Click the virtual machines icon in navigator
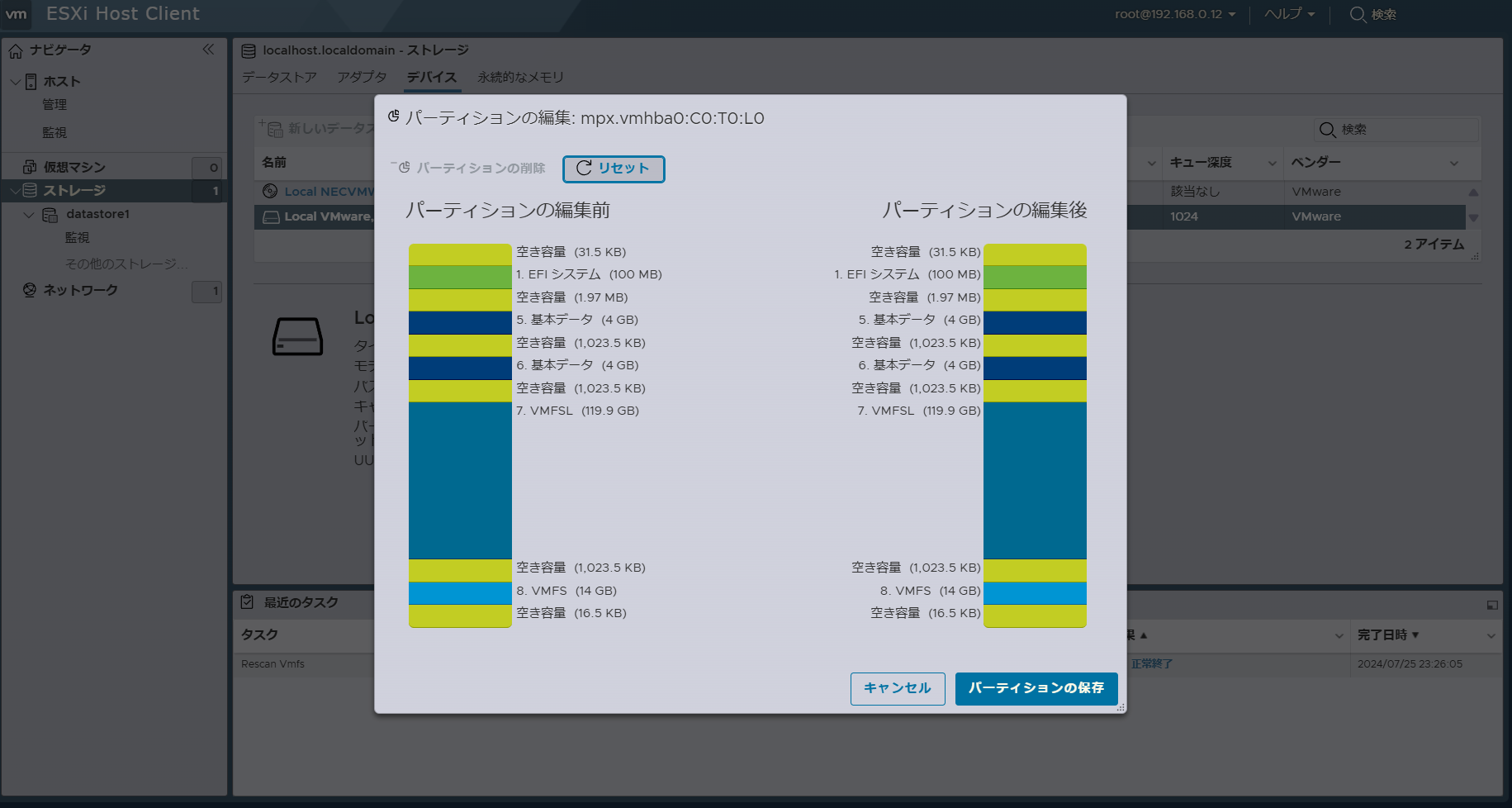The height and width of the screenshot is (808, 1512). coord(30,167)
